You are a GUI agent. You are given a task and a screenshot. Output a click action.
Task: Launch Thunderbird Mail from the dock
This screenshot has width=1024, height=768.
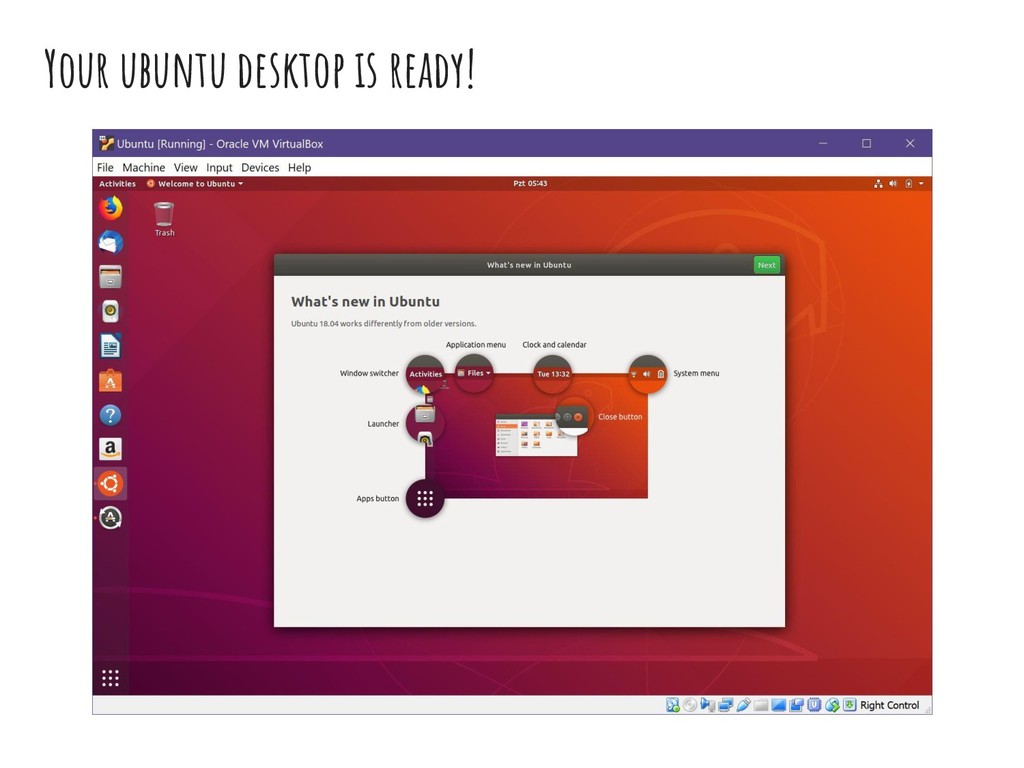pos(110,242)
